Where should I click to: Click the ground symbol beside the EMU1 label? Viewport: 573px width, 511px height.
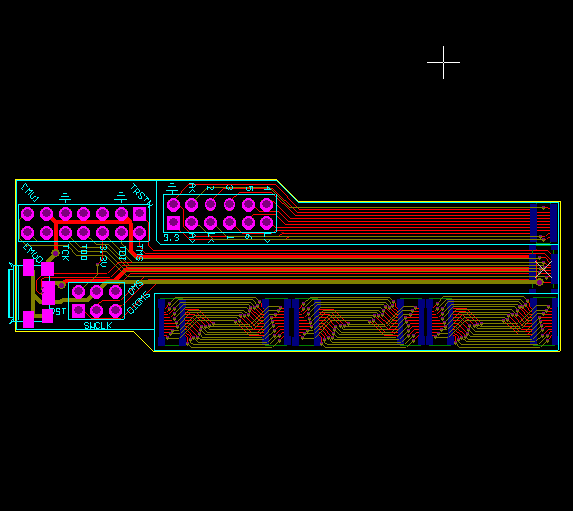(x=65, y=198)
